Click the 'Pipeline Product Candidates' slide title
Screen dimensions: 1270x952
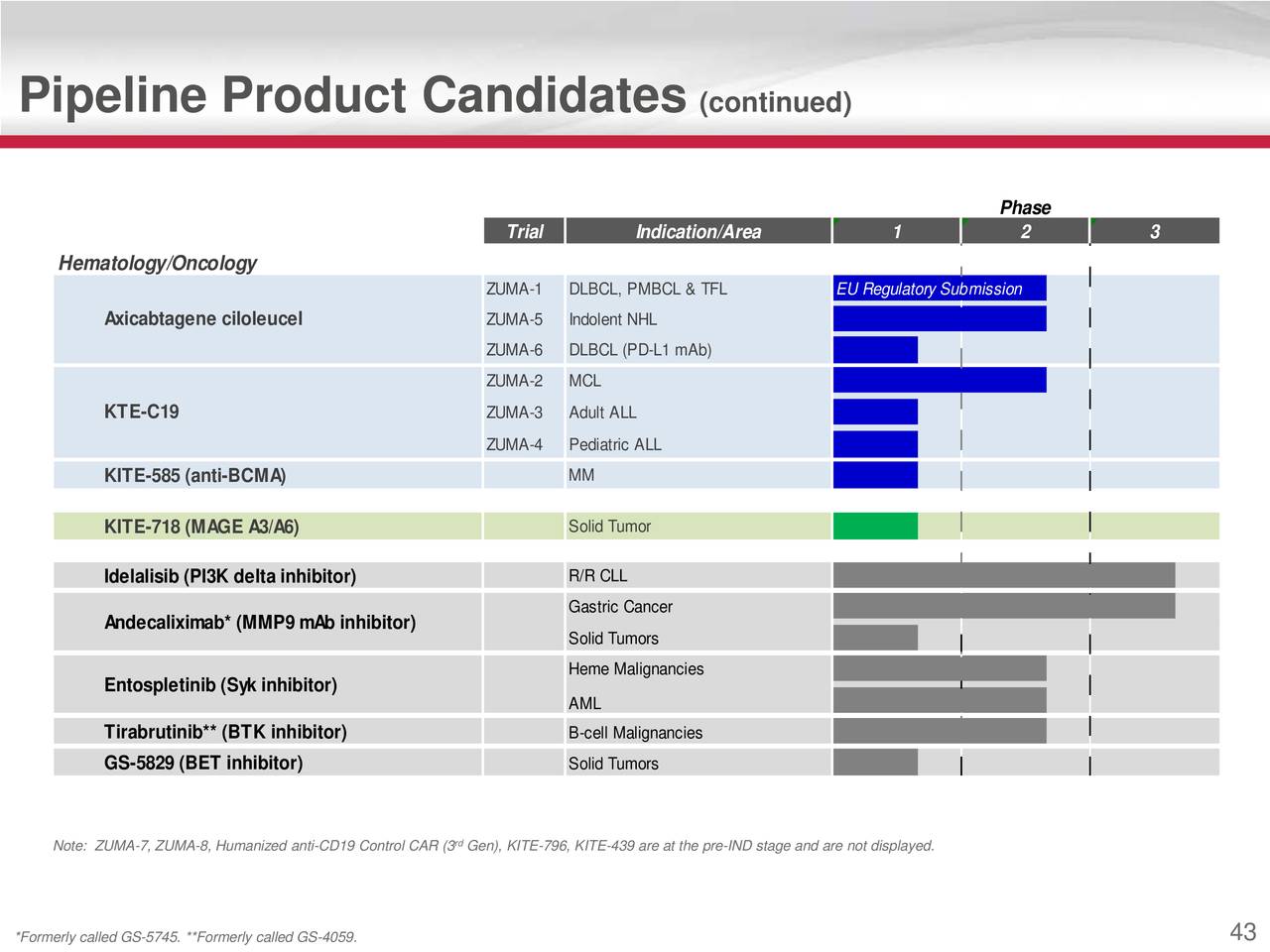point(352,95)
